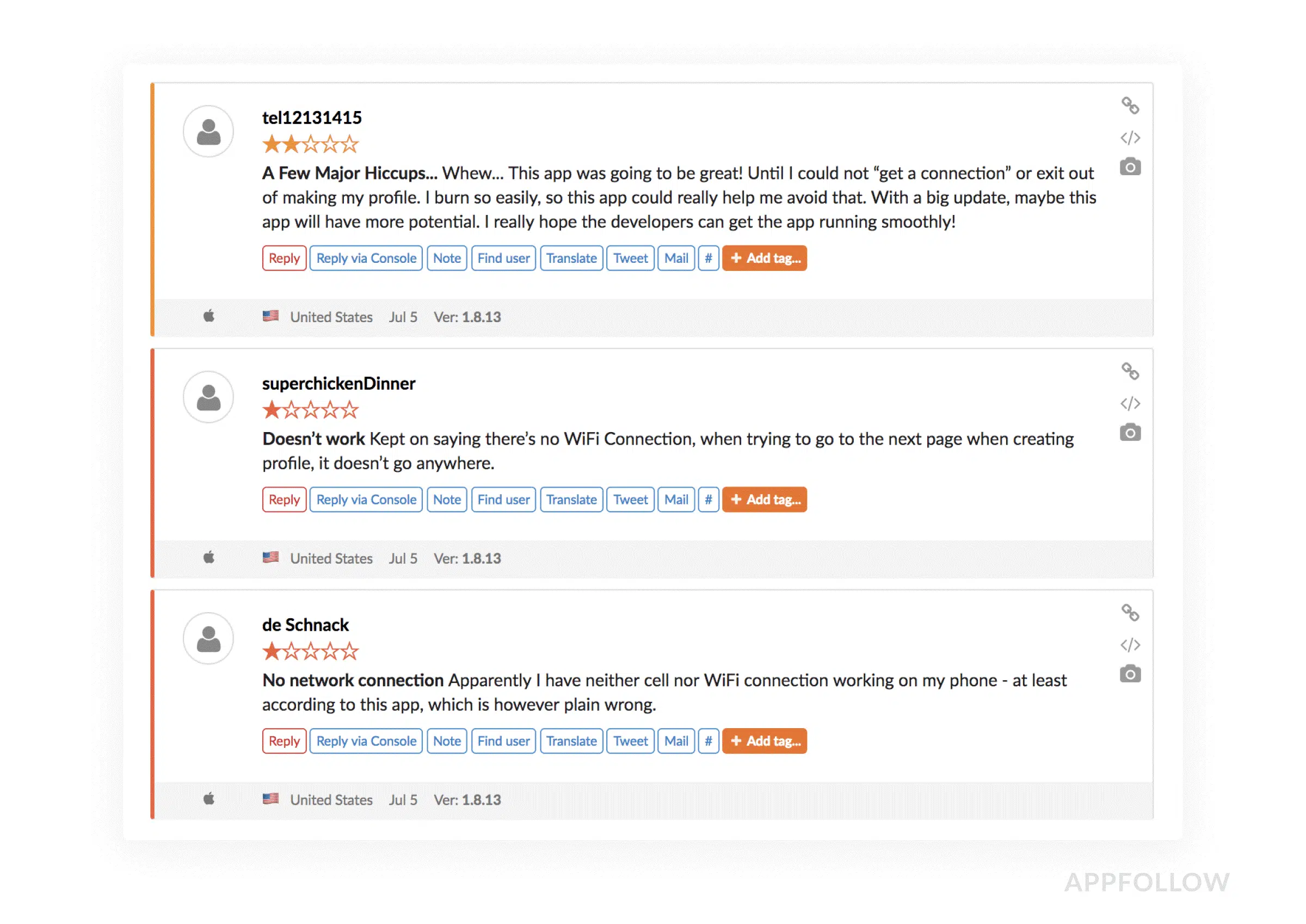
Task: Open the username superchickenDinner
Action: pos(338,384)
